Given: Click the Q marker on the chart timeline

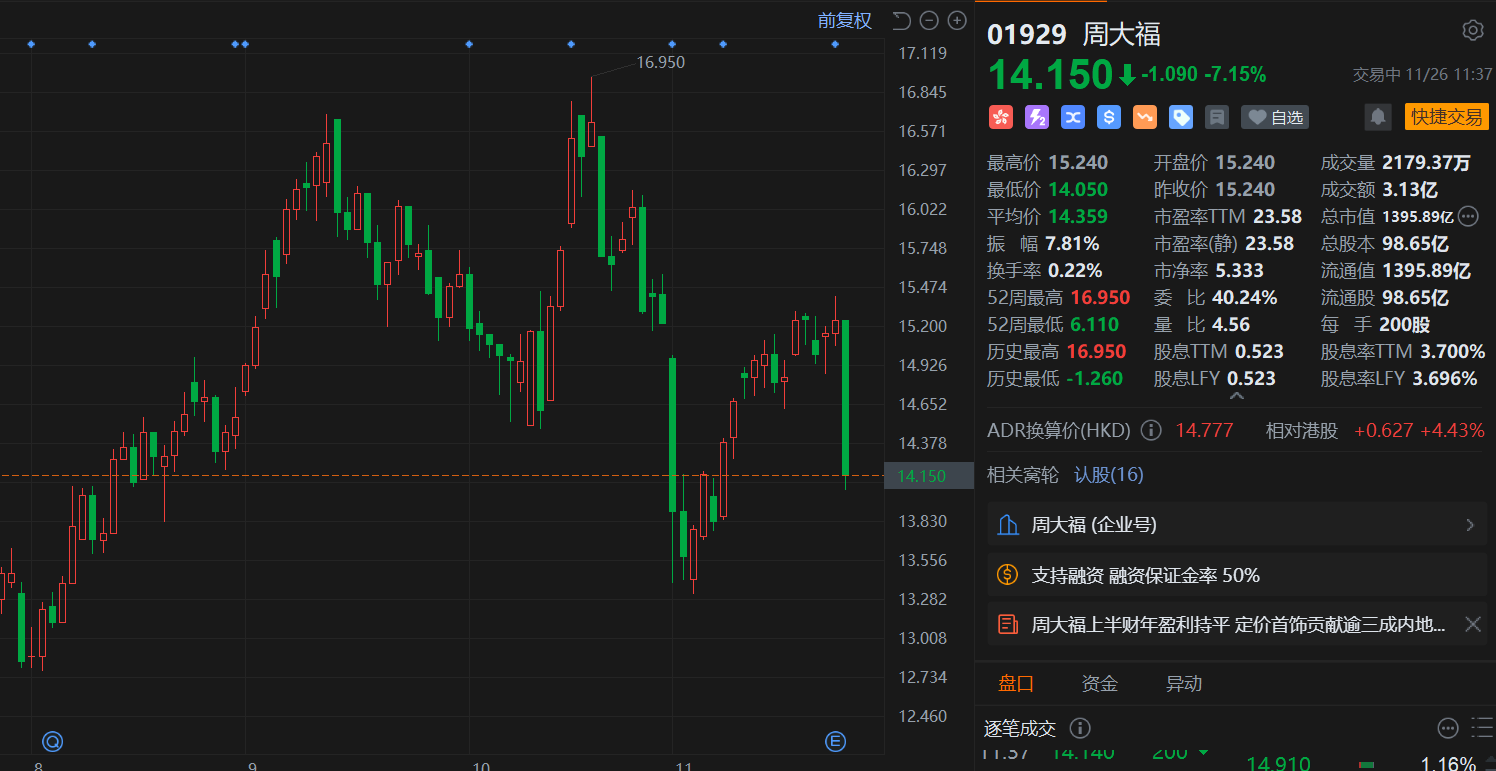Looking at the screenshot, I should (52, 741).
